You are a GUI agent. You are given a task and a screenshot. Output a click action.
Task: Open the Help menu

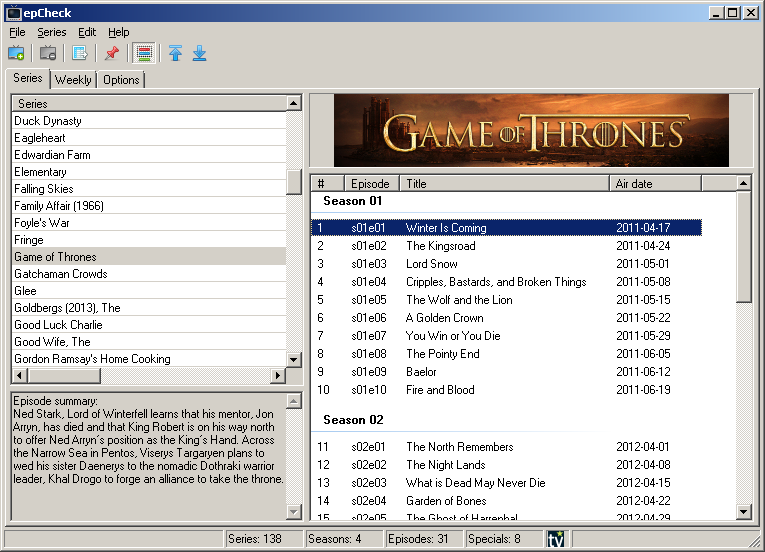[x=119, y=32]
